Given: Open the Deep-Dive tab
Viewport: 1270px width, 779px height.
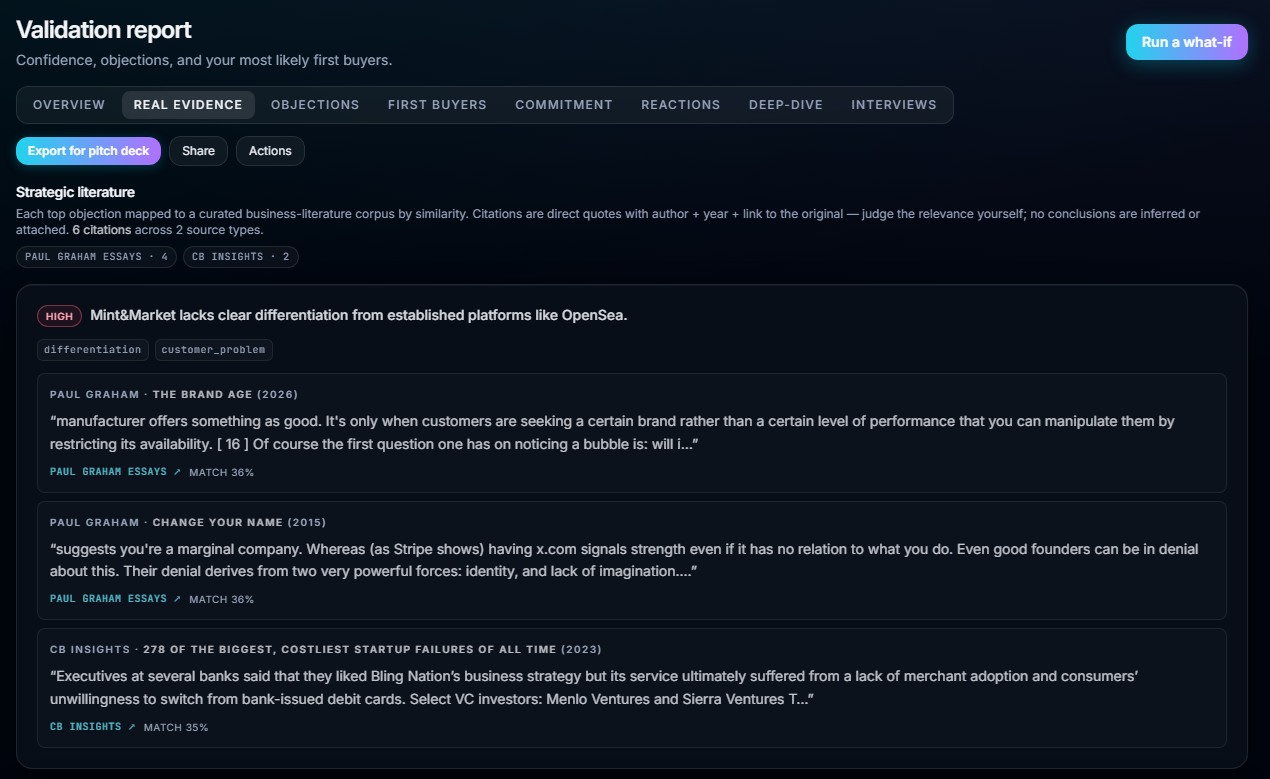Looking at the screenshot, I should tap(786, 105).
